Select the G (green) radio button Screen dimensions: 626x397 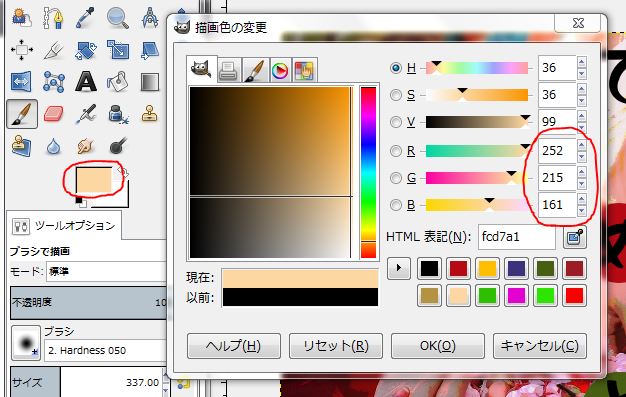(396, 178)
